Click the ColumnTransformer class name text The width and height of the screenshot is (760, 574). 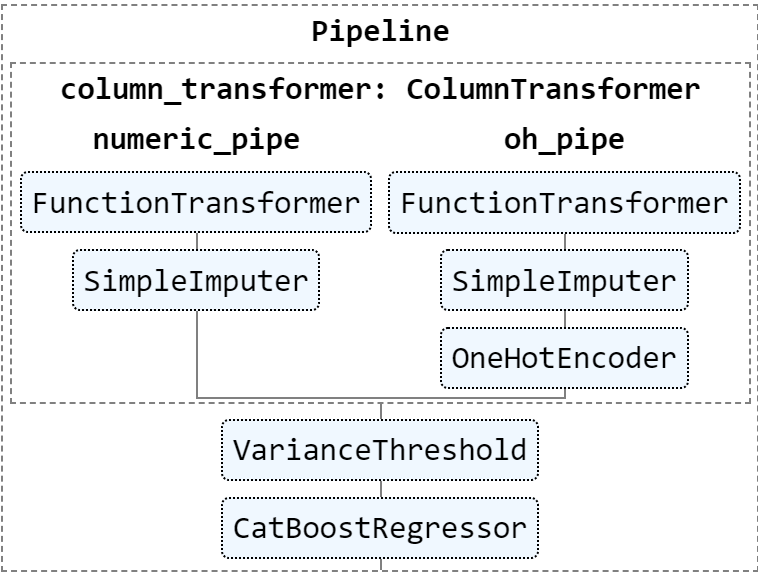[554, 90]
